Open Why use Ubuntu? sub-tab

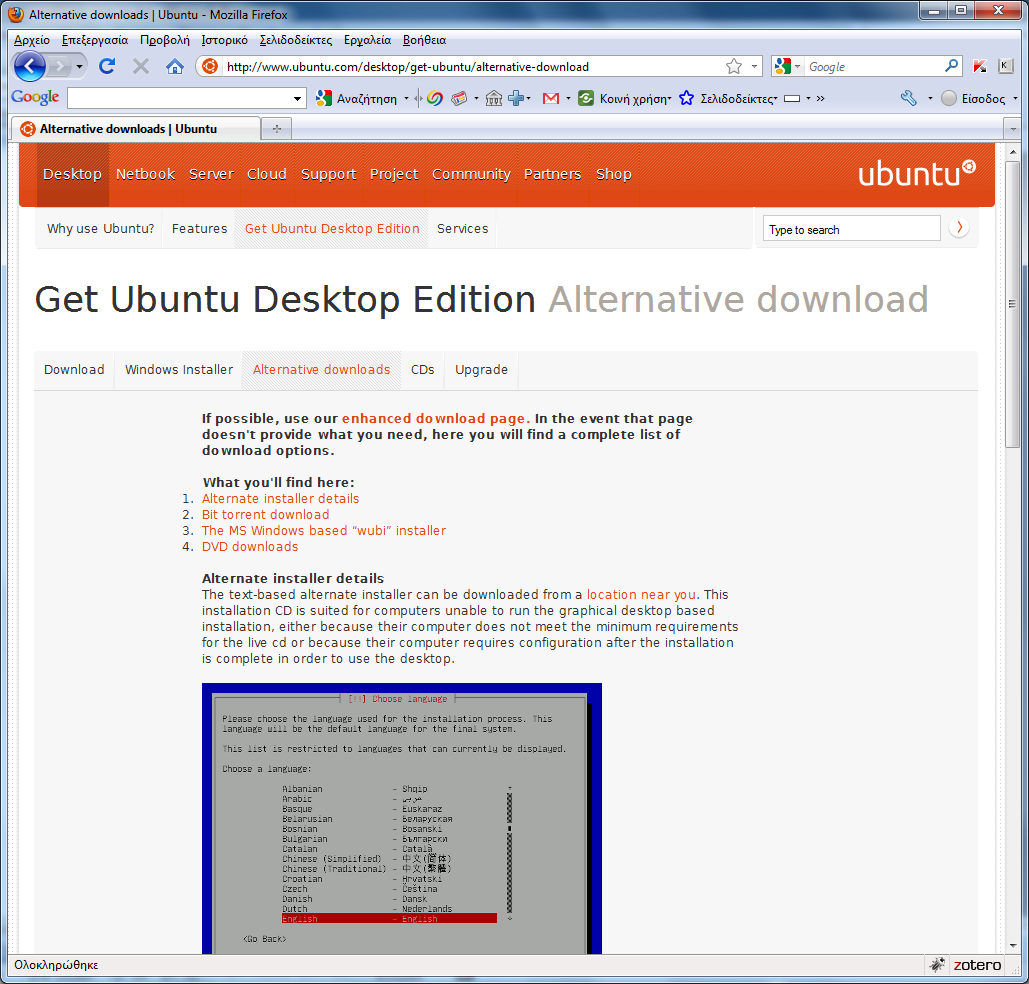(100, 228)
